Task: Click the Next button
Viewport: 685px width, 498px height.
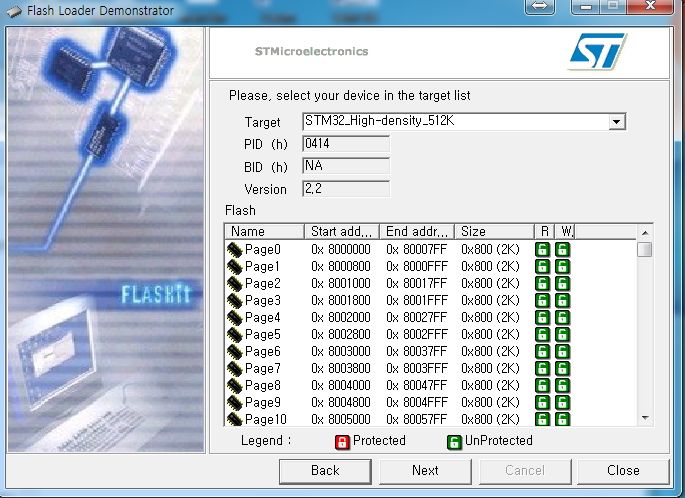Action: 425,471
